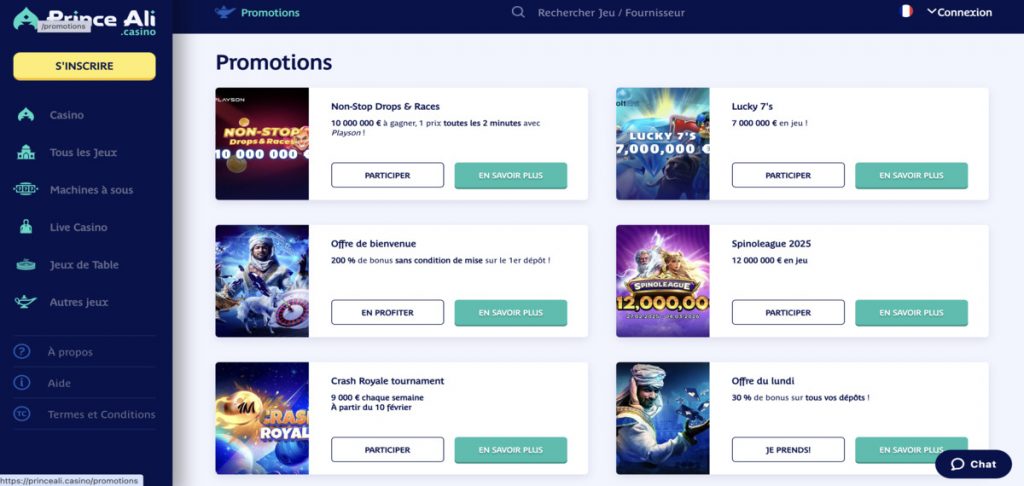Click the S'INSCRIRE button
1024x486 pixels.
[x=84, y=66]
